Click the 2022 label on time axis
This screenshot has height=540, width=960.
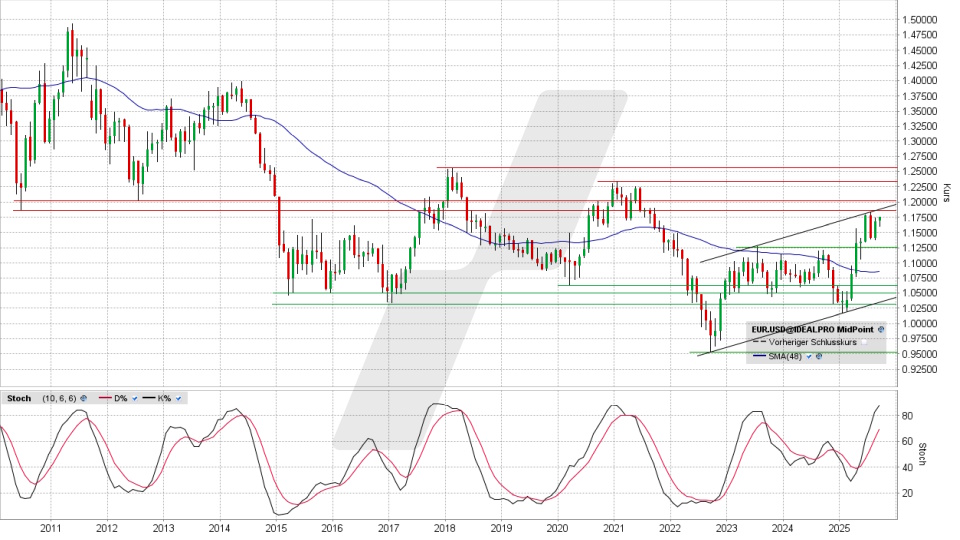[x=670, y=528]
